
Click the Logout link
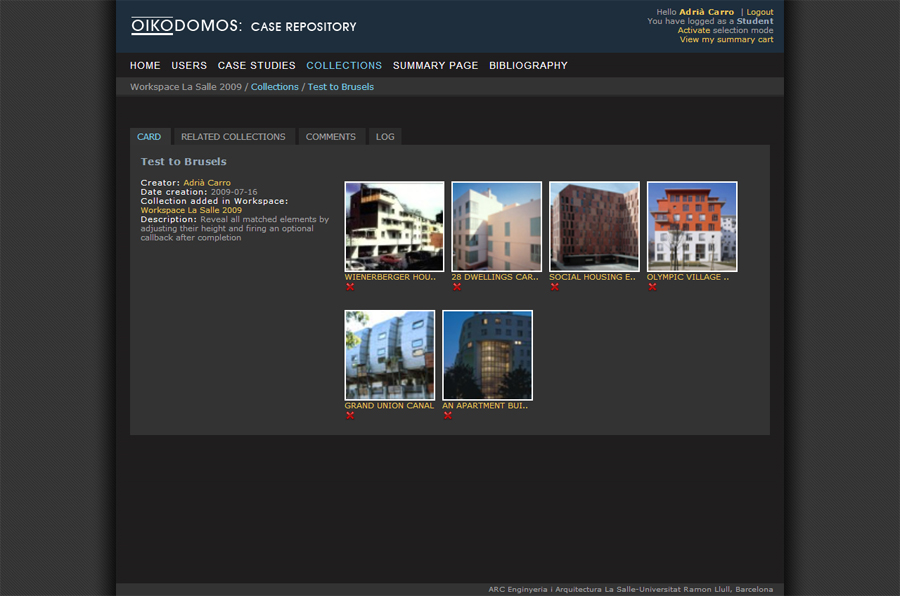[759, 12]
